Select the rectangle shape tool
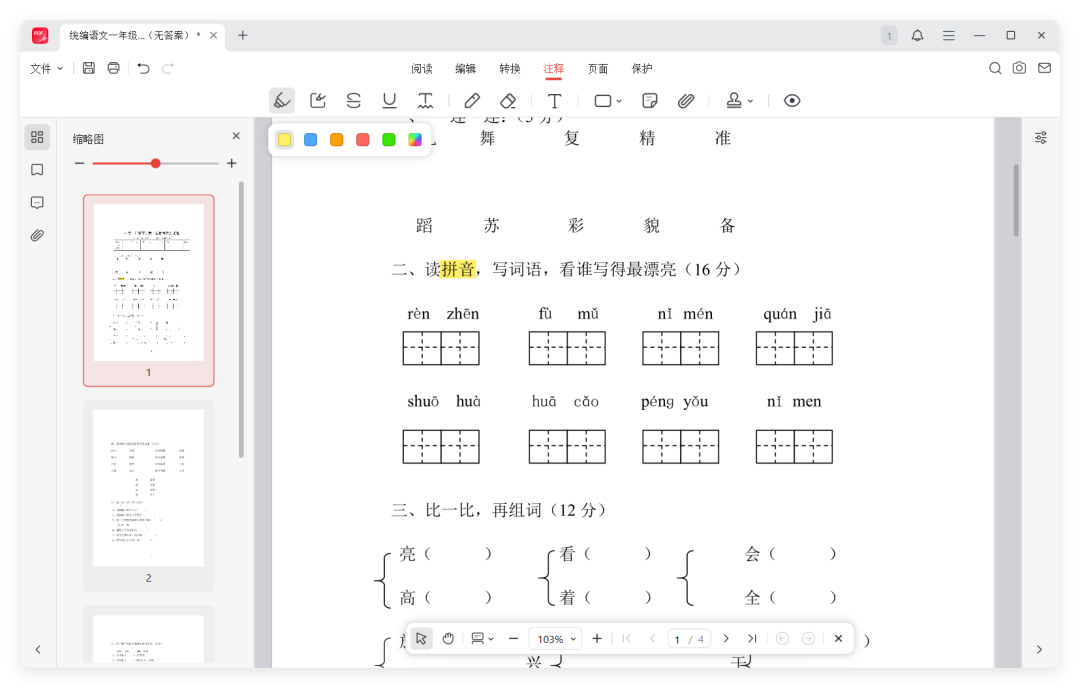 pos(603,101)
